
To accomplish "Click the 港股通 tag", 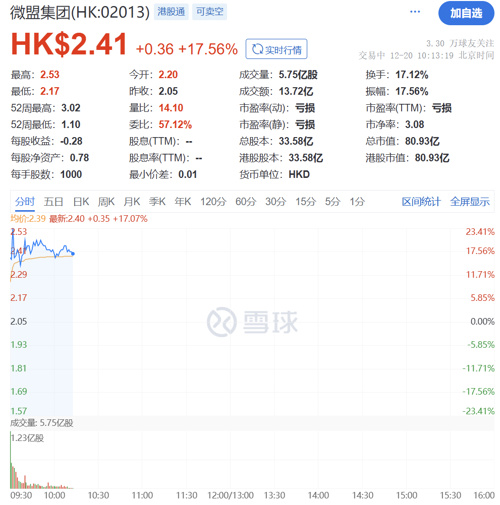I will click(171, 12).
